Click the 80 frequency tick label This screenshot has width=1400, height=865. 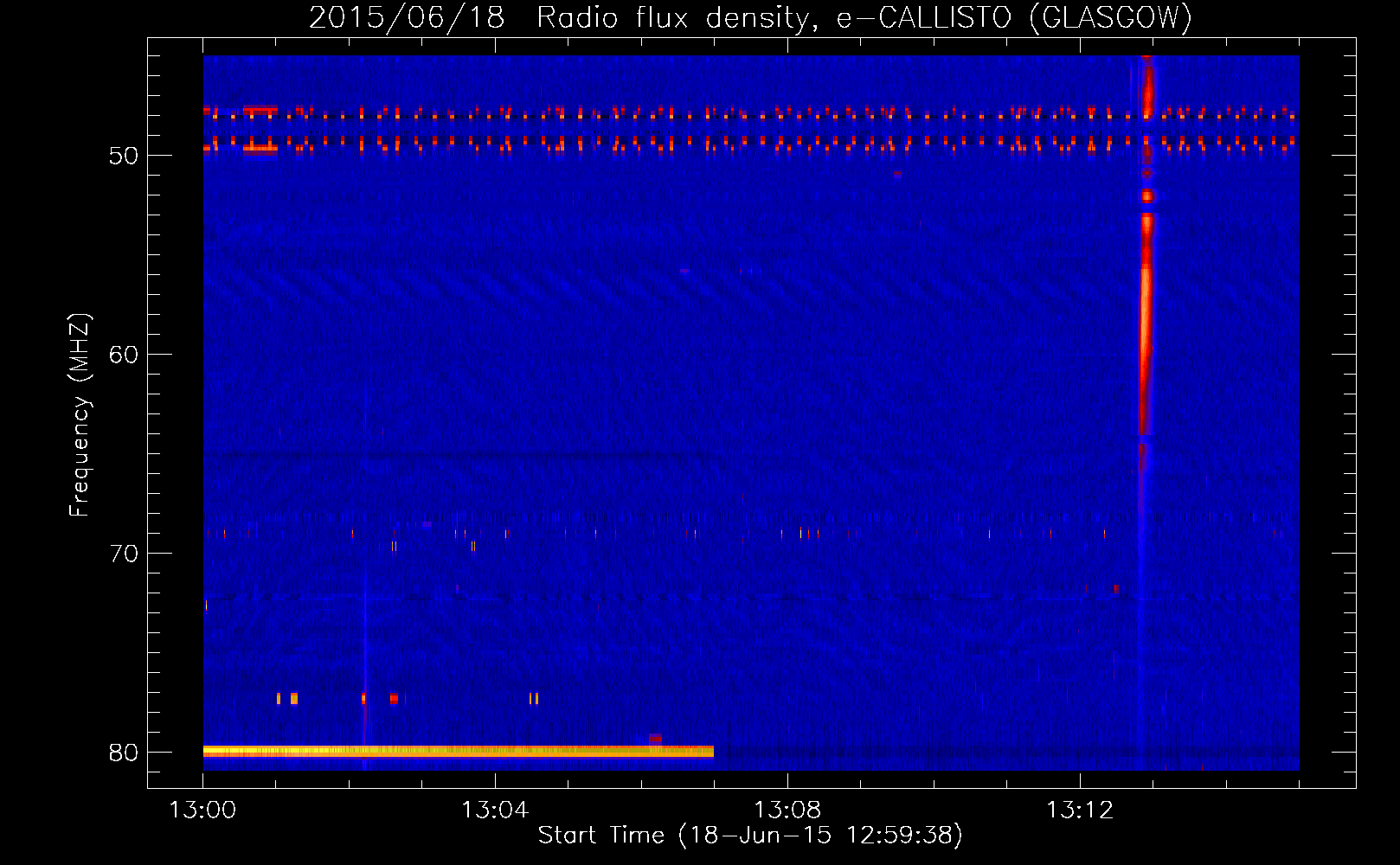pyautogui.click(x=124, y=753)
